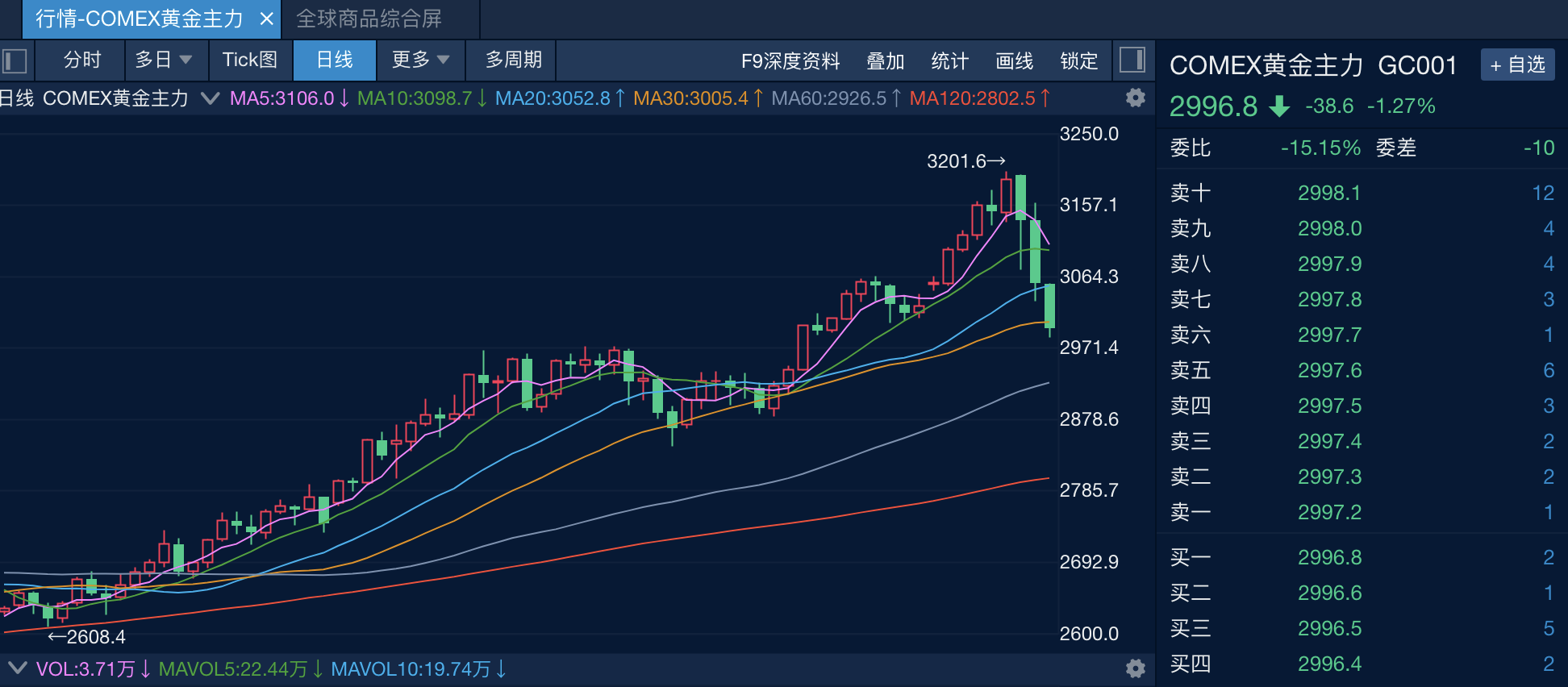Expand the COMEX黄金主力 indicator chevron
Screen dimensions: 1568x687
[x=210, y=98]
